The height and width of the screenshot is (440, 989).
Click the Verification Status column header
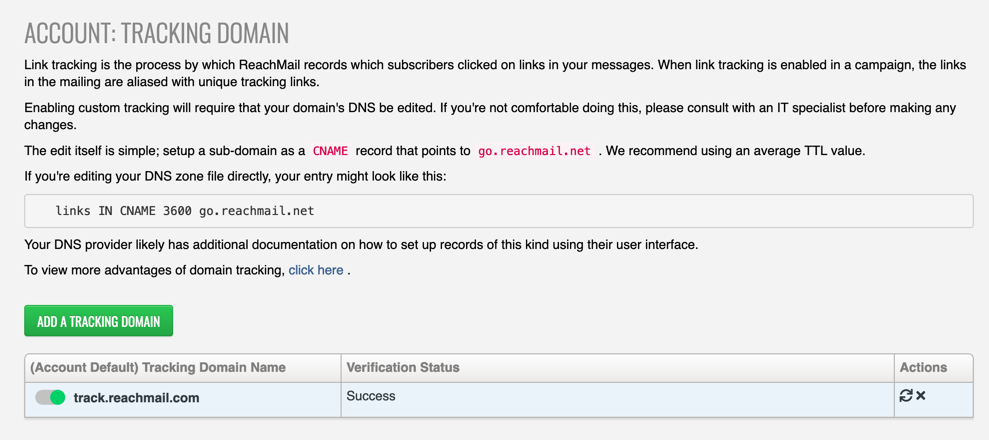click(x=617, y=368)
